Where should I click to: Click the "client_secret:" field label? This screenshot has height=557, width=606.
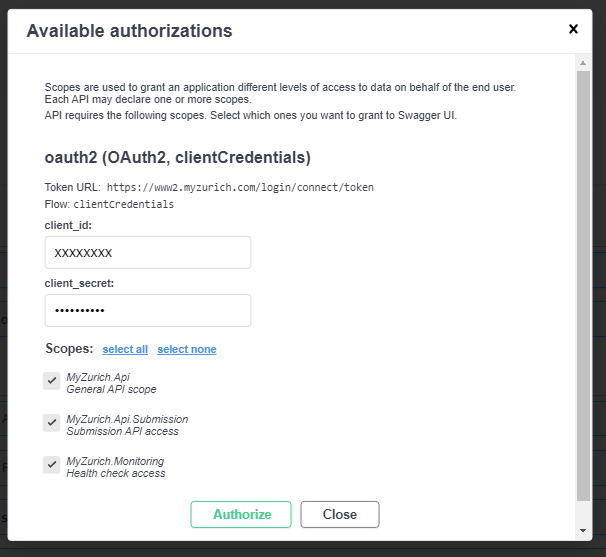(x=79, y=283)
